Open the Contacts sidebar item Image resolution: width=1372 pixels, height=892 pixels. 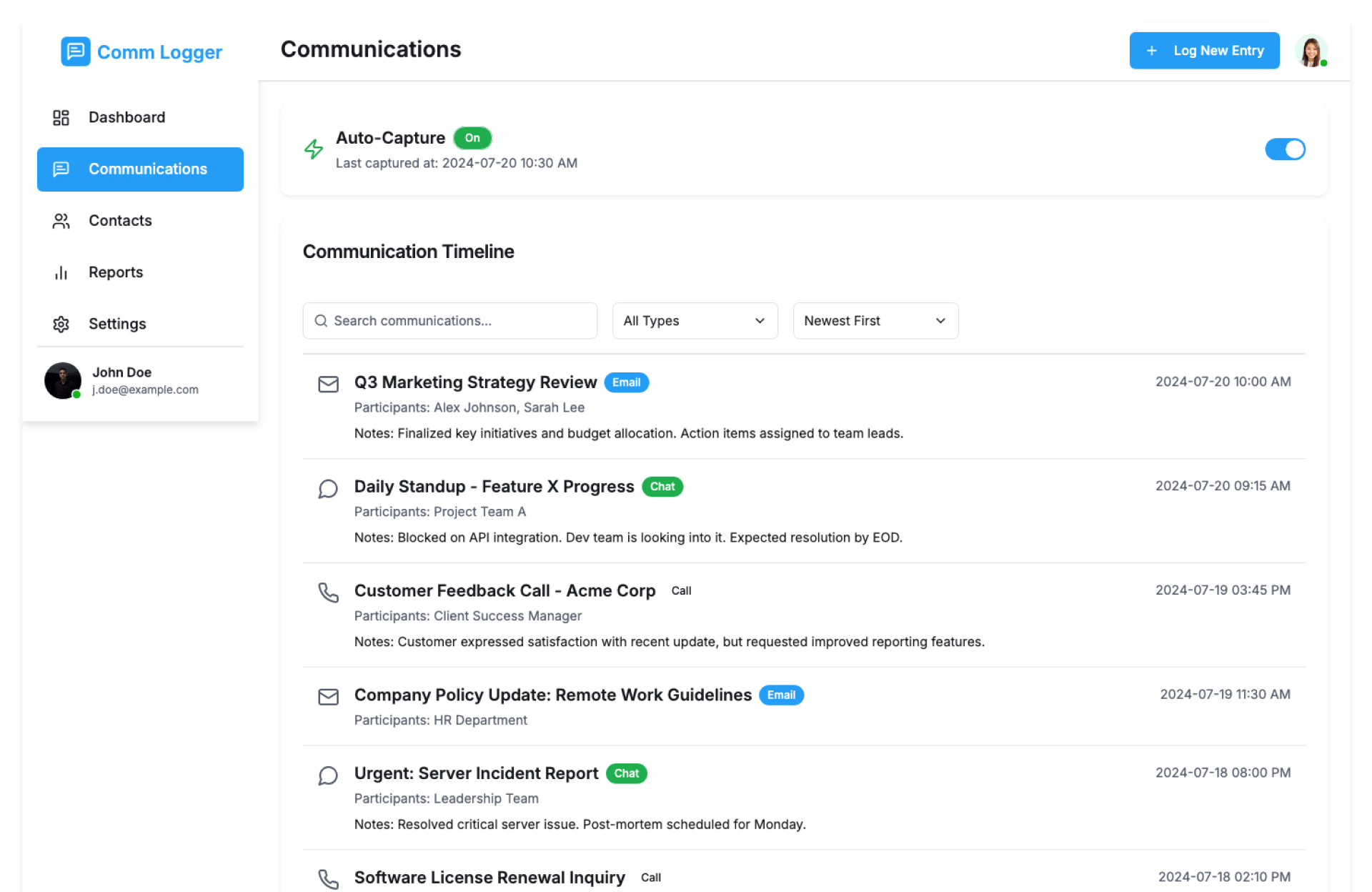click(x=120, y=221)
